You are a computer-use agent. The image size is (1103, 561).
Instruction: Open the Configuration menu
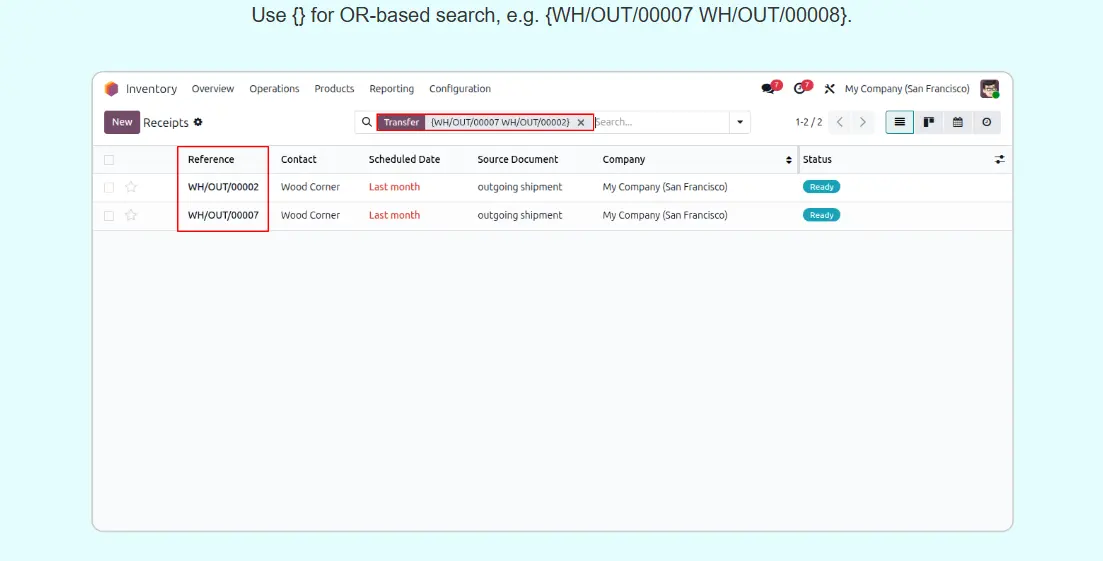[x=460, y=89]
